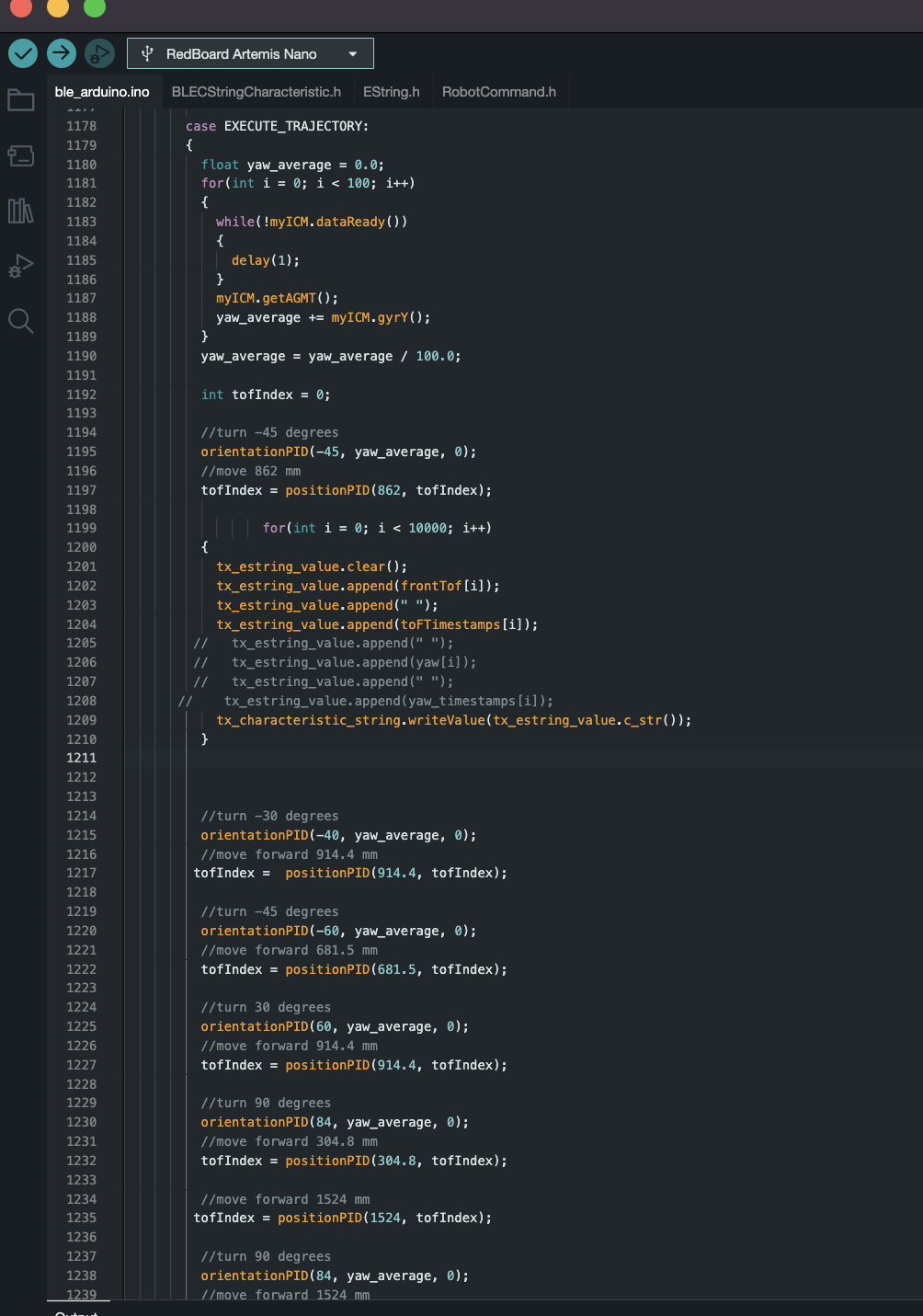This screenshot has height=1316, width=923.
Task: Open the Search magnifier sidebar icon
Action: (x=21, y=321)
